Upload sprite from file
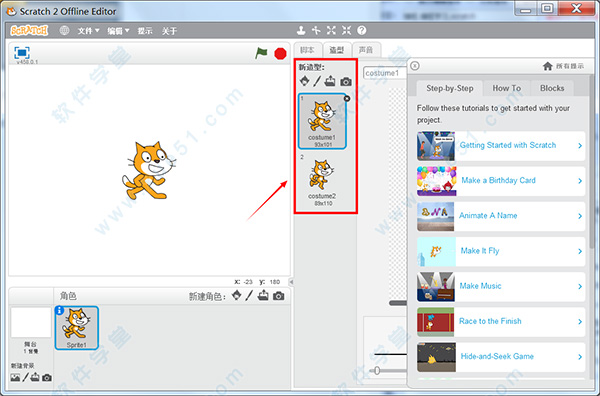 tap(263, 295)
